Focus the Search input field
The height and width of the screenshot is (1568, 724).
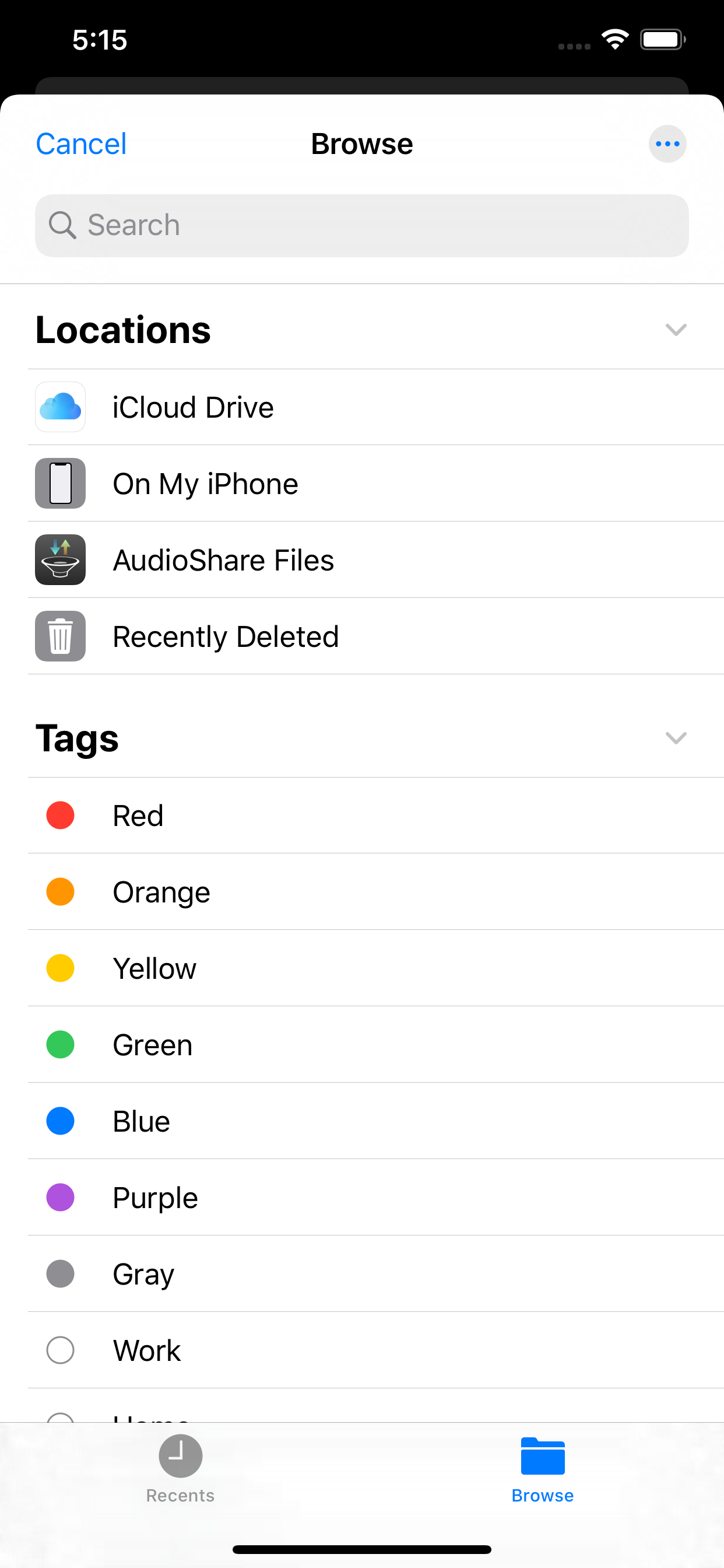[x=377, y=225]
